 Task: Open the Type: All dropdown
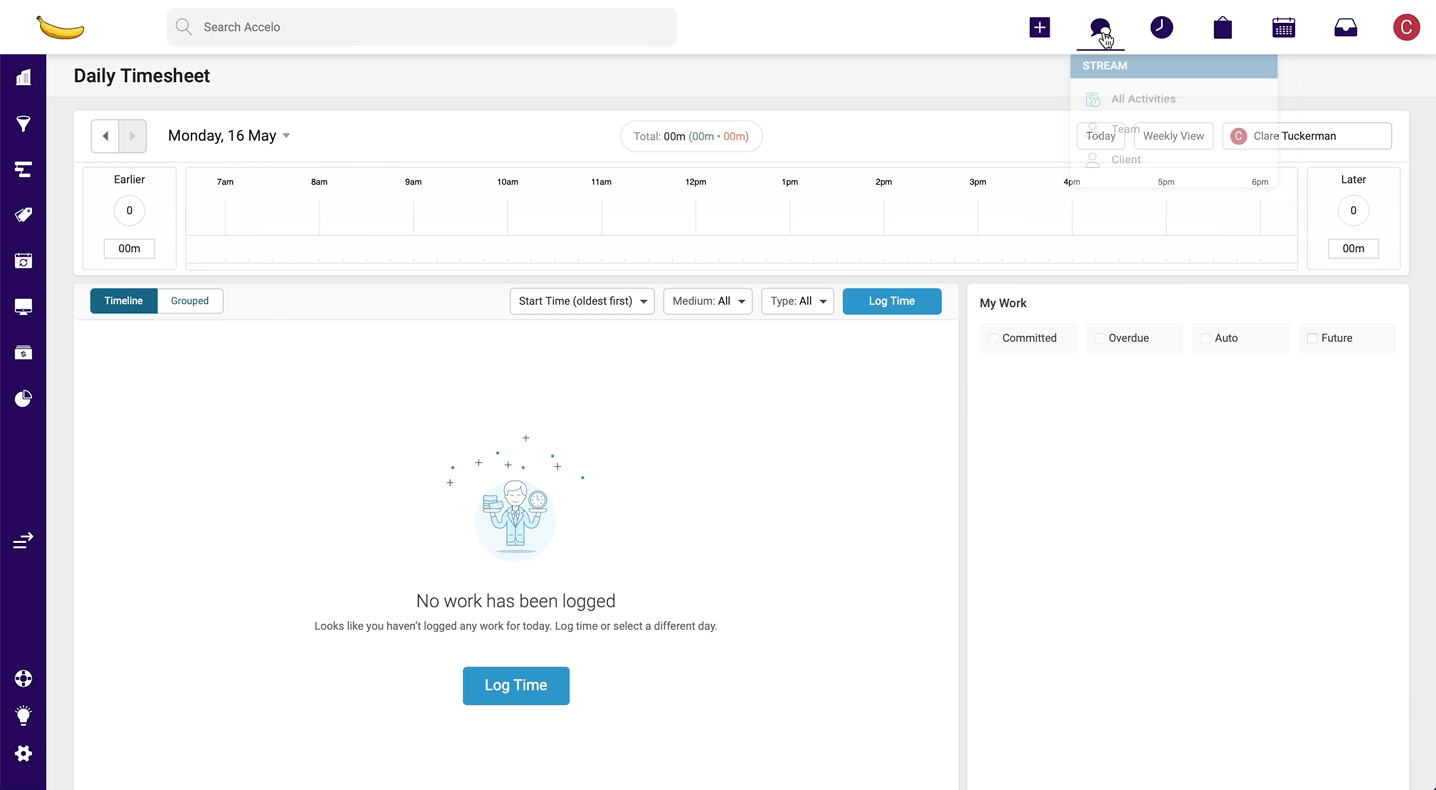pos(797,301)
